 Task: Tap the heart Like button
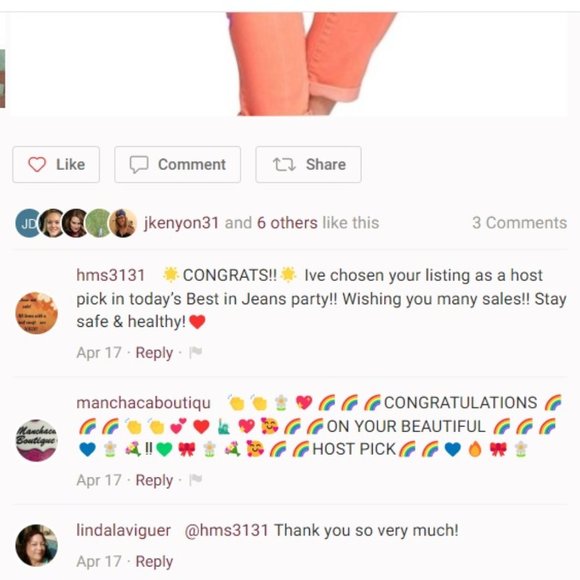point(56,165)
